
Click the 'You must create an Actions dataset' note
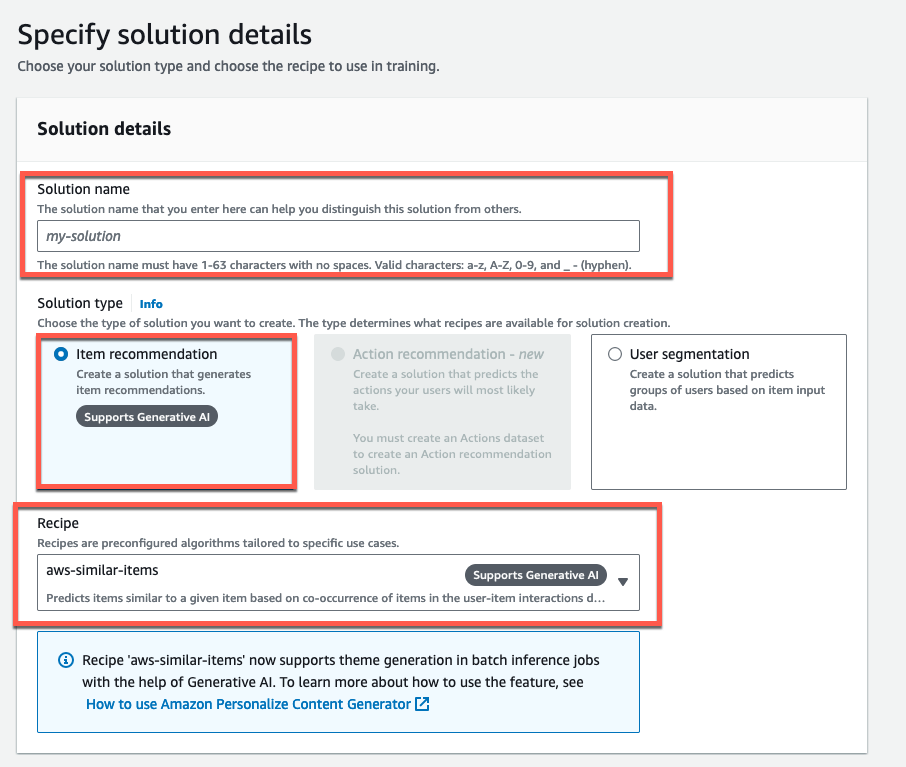click(x=452, y=454)
